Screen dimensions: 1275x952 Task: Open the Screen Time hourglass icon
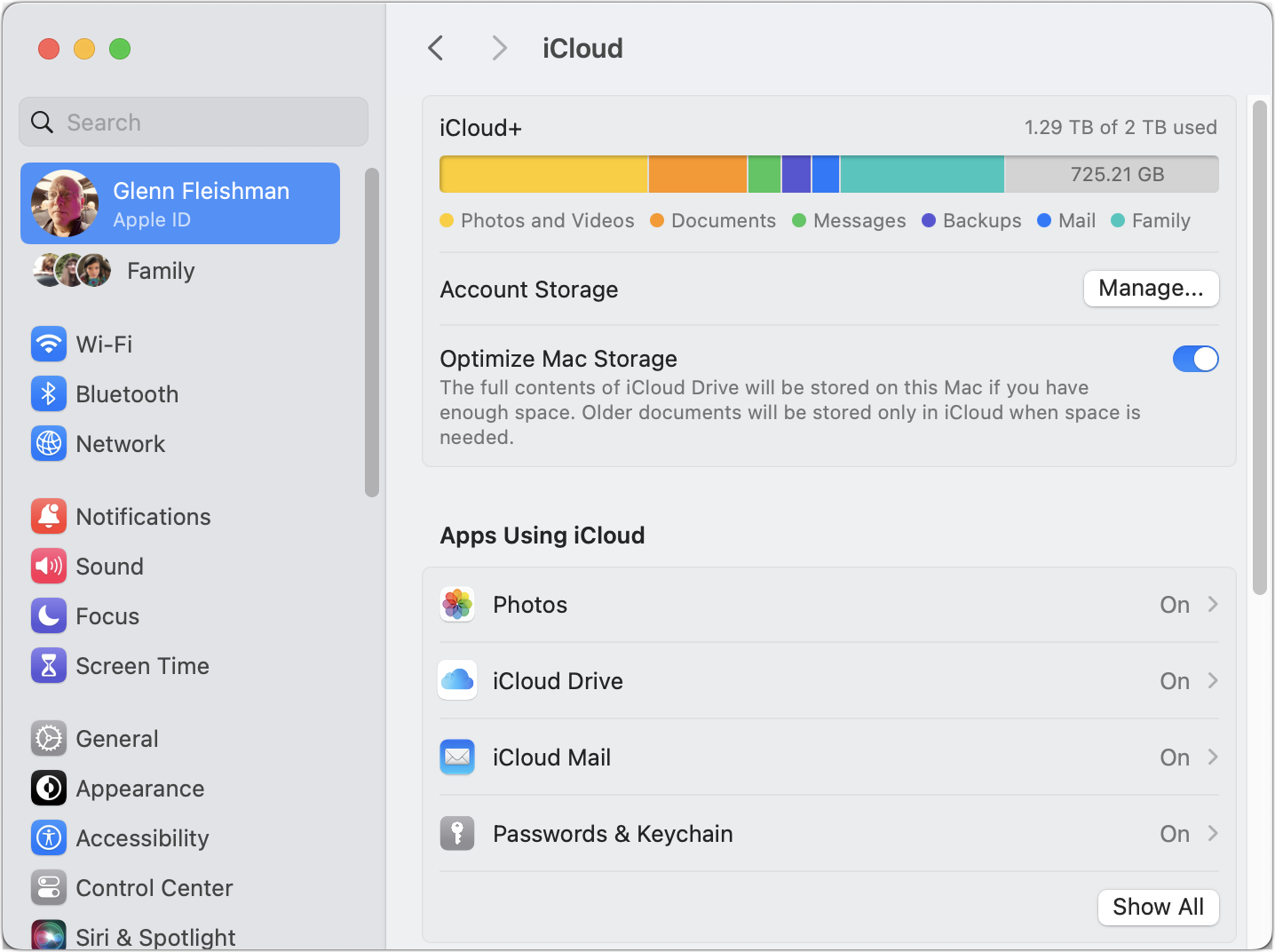(x=49, y=665)
